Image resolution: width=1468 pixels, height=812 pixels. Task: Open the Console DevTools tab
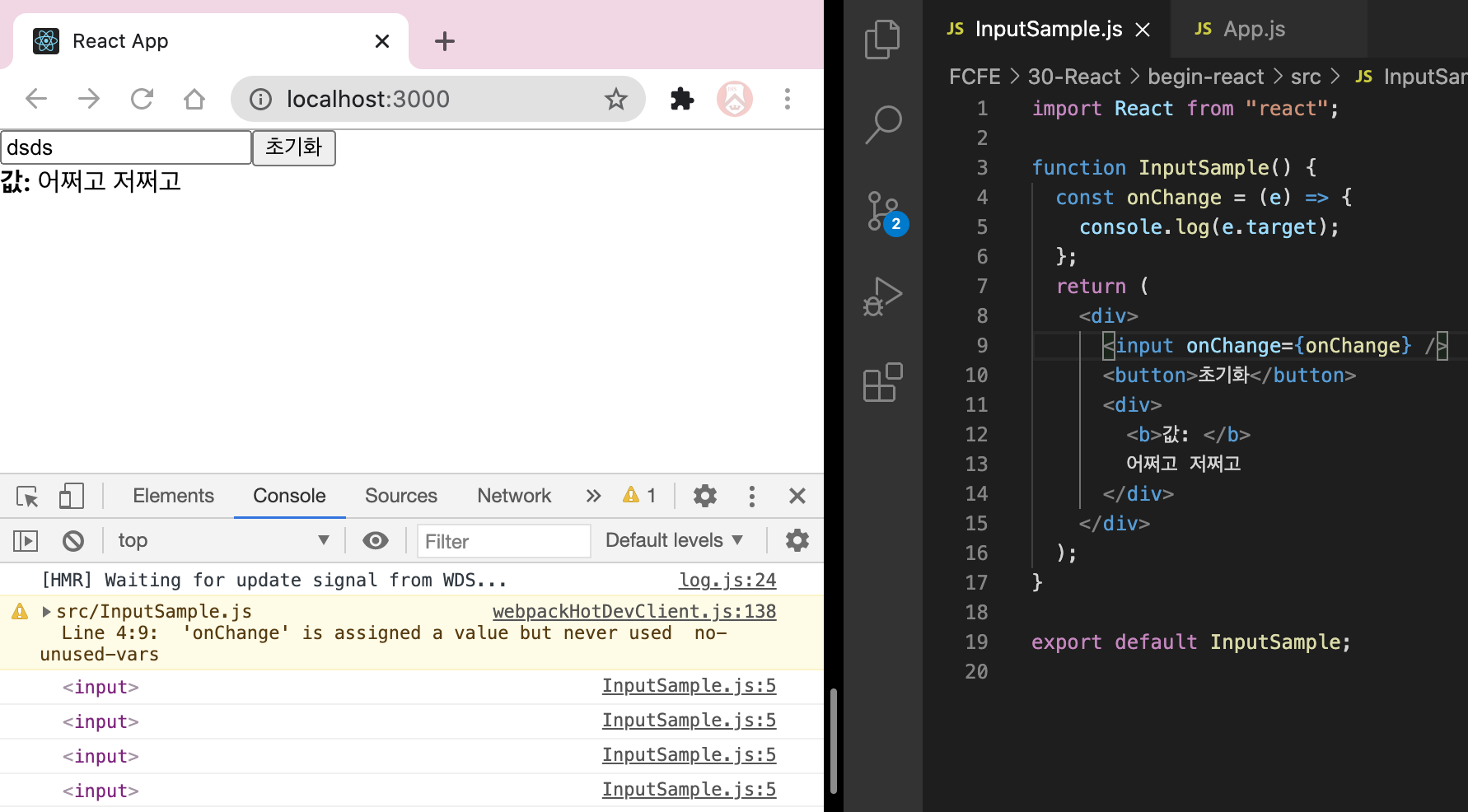(x=289, y=496)
